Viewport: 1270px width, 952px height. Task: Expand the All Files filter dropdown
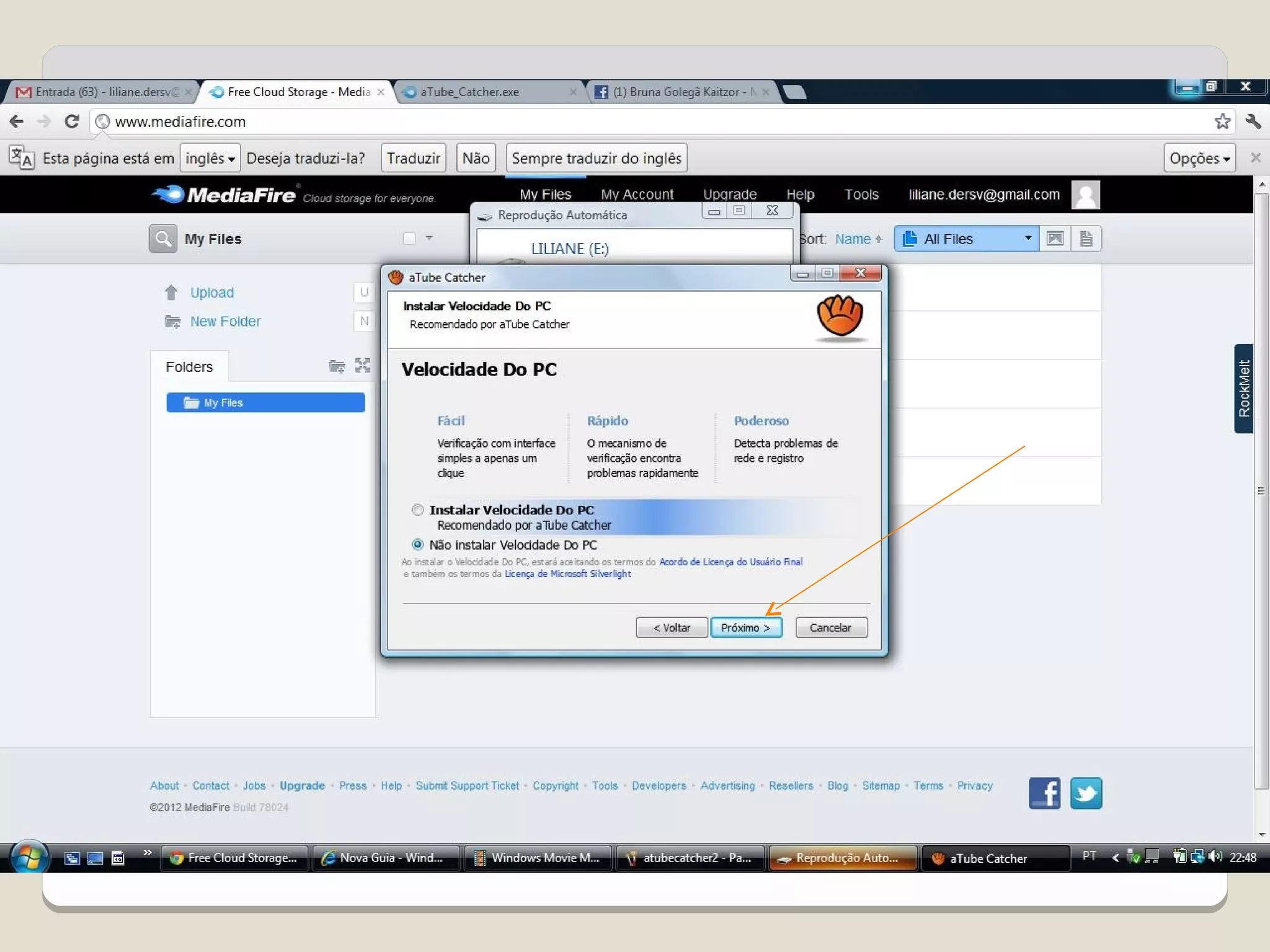click(x=967, y=239)
